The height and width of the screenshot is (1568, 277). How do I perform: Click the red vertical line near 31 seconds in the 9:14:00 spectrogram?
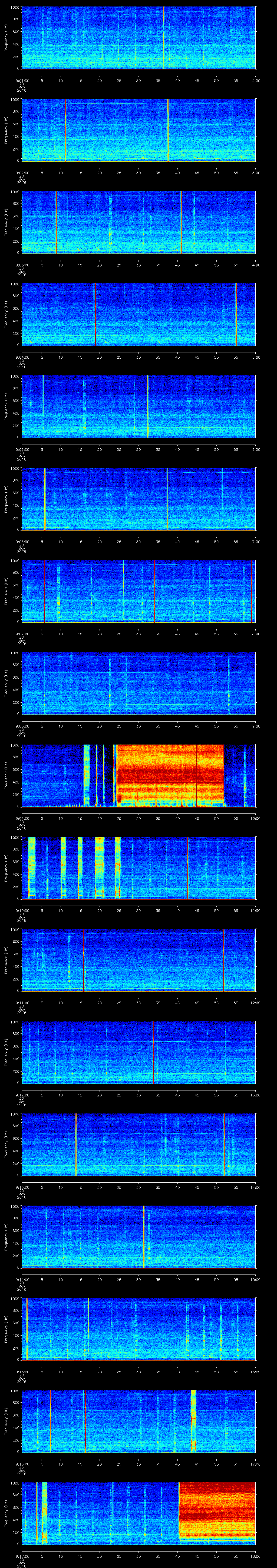click(144, 1237)
